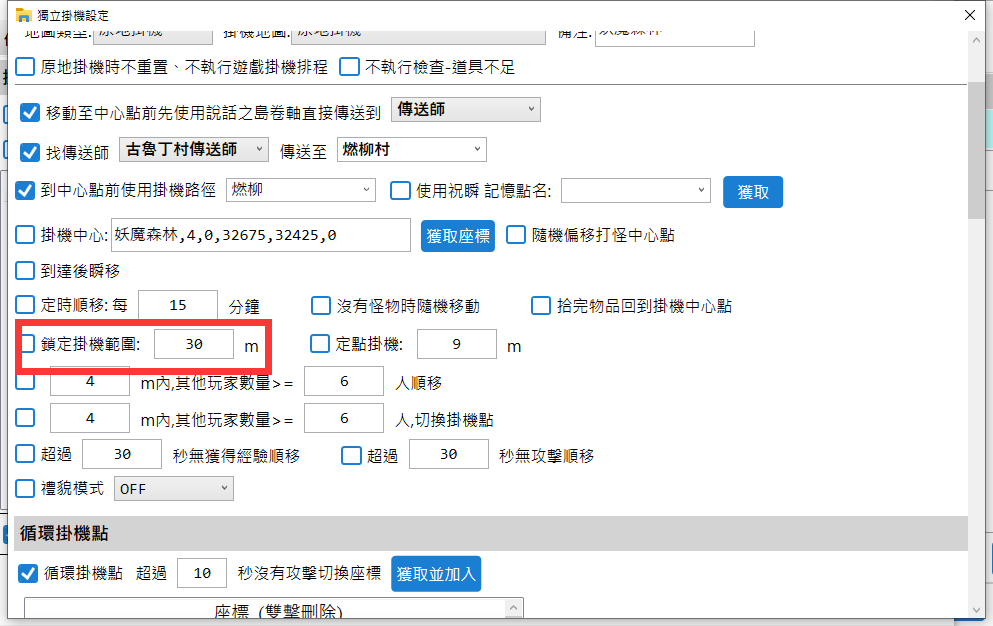The image size is (993, 626).
Task: Tick 隨機偏移打怪中心點 checkbox
Action: (x=516, y=235)
